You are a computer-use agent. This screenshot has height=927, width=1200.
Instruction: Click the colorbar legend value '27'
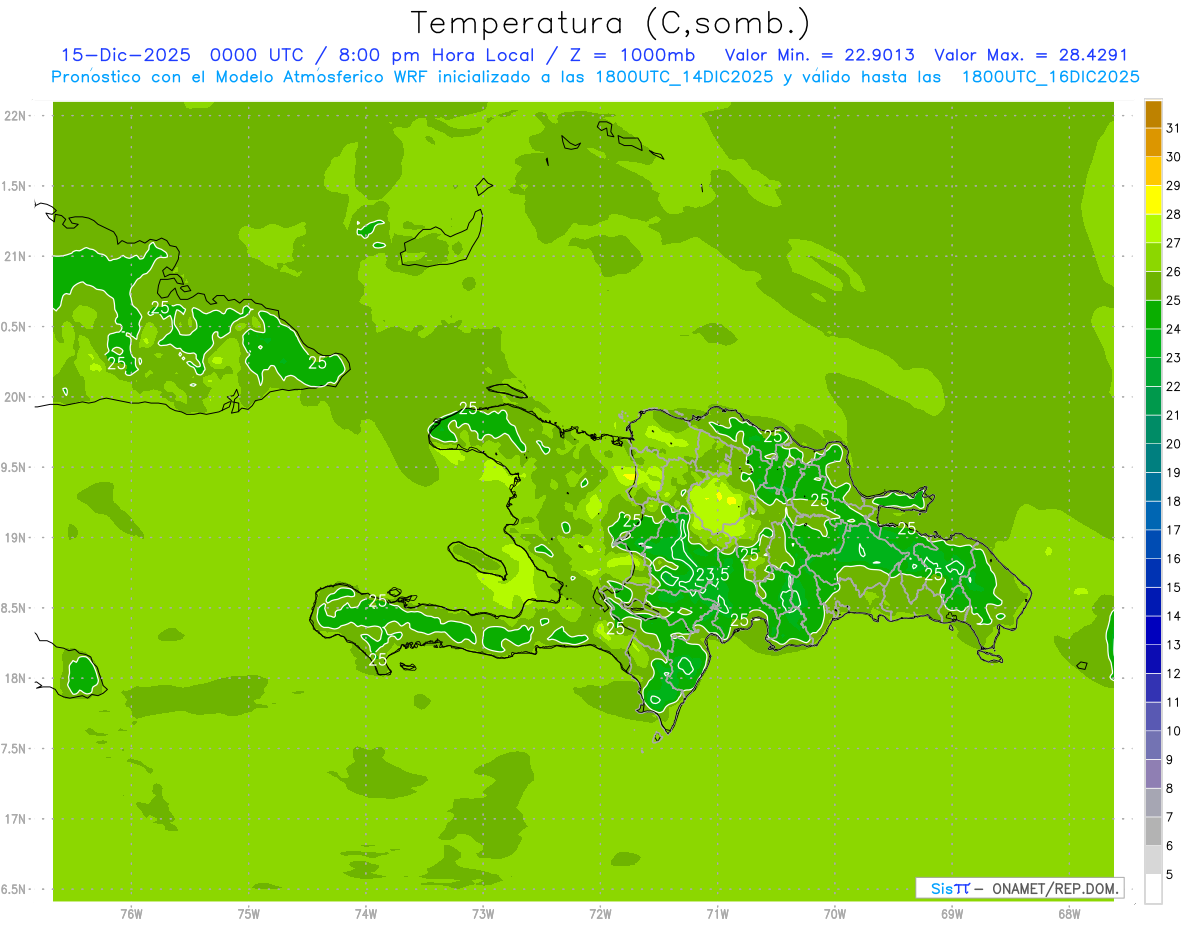point(1173,243)
